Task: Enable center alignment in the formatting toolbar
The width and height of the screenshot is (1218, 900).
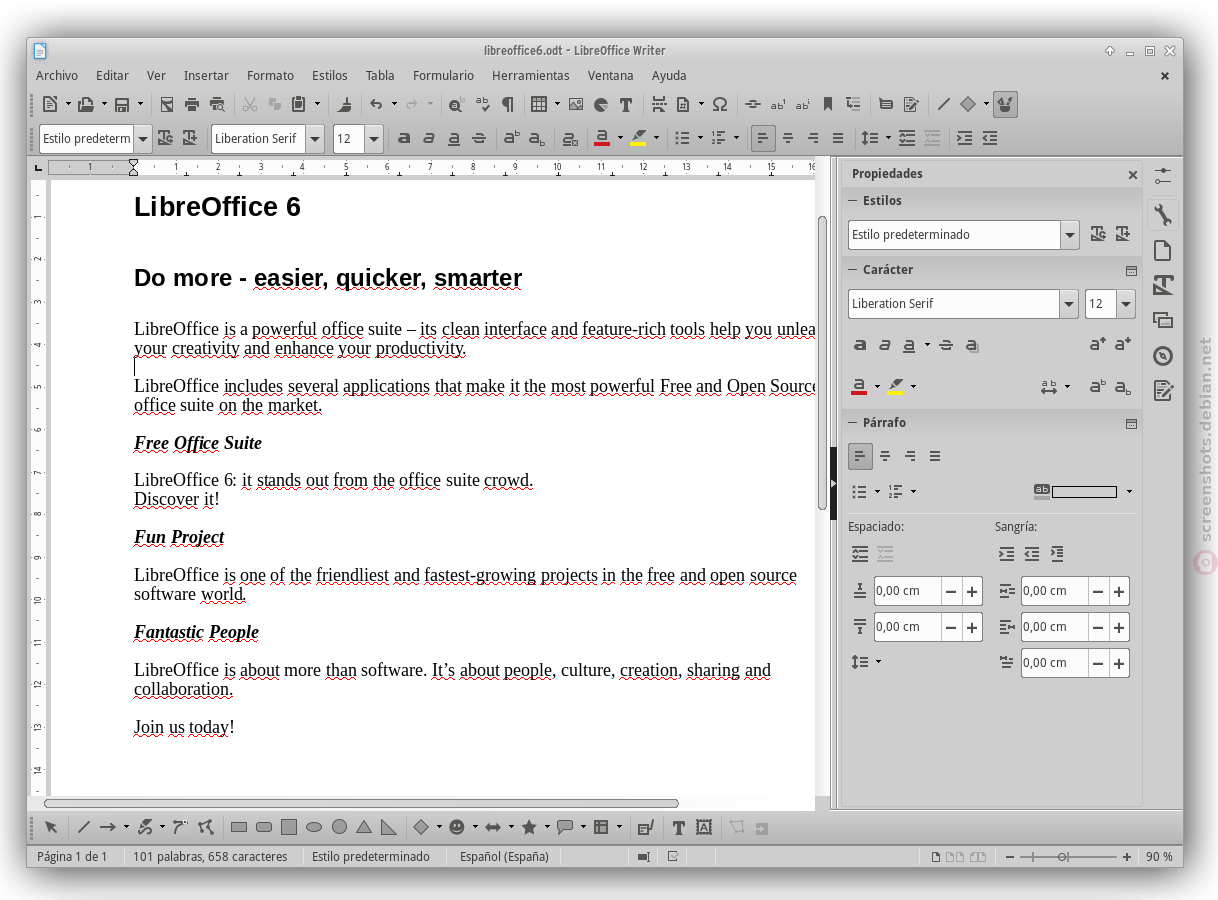Action: 788,138
